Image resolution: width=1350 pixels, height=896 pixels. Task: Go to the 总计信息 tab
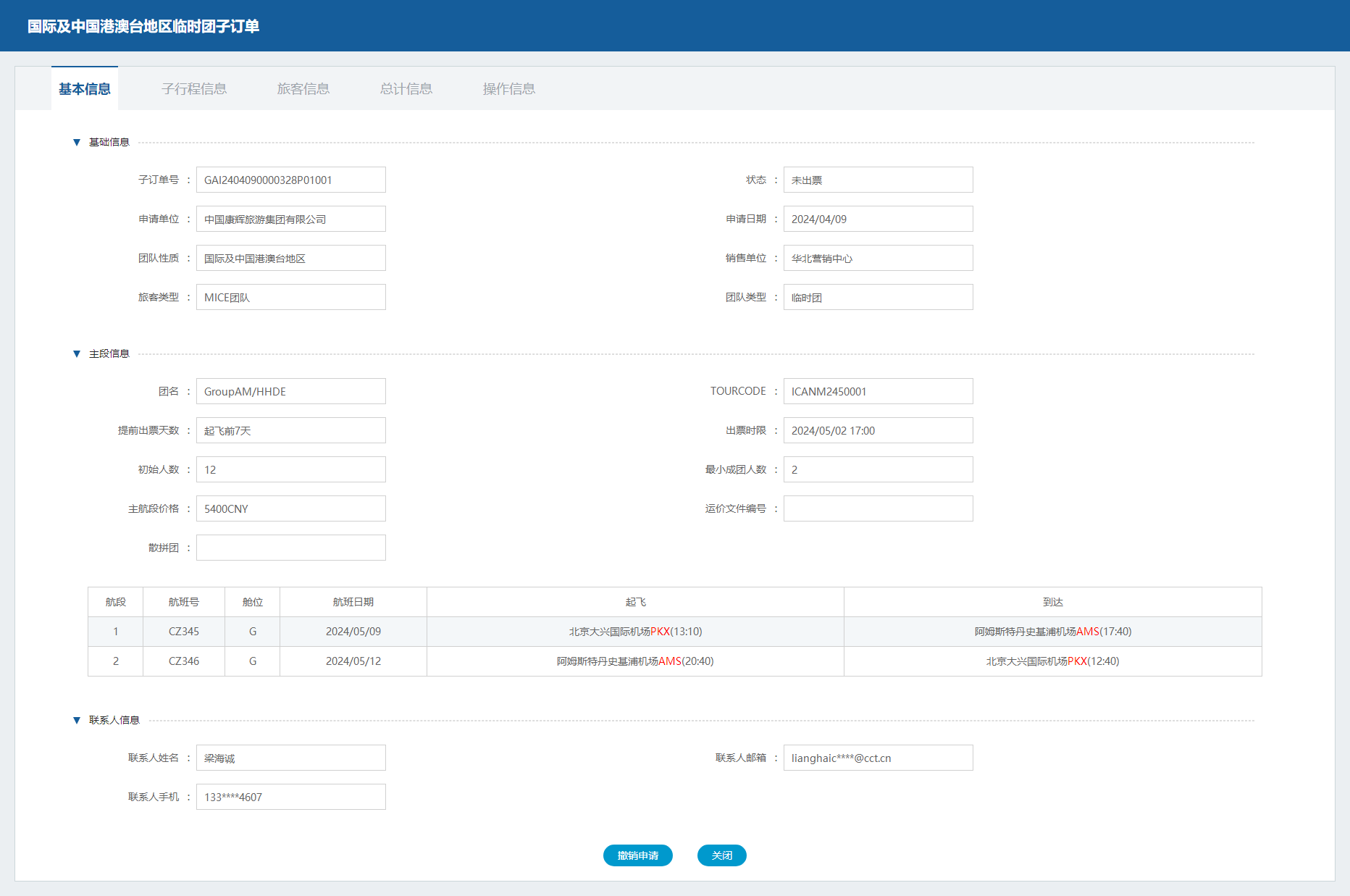tap(406, 89)
